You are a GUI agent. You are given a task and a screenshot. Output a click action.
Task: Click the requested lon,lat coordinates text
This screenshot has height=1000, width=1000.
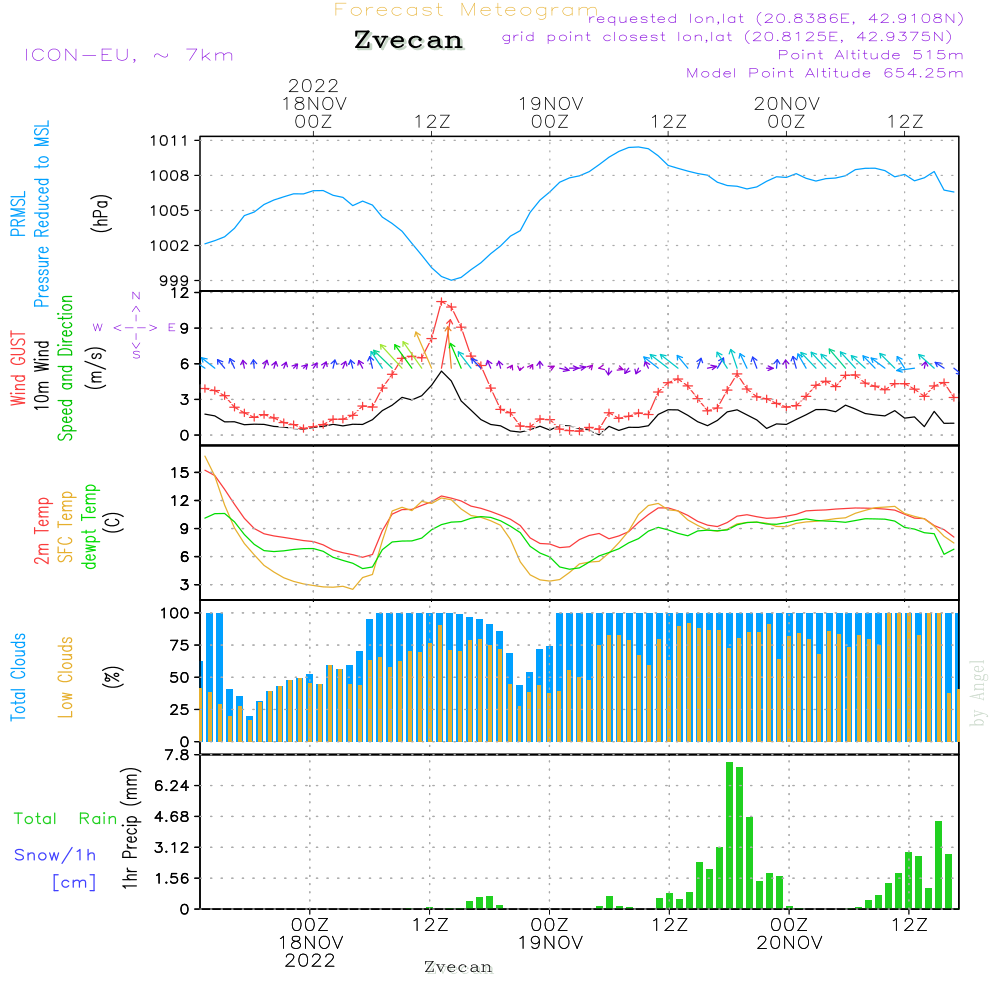pyautogui.click(x=776, y=18)
